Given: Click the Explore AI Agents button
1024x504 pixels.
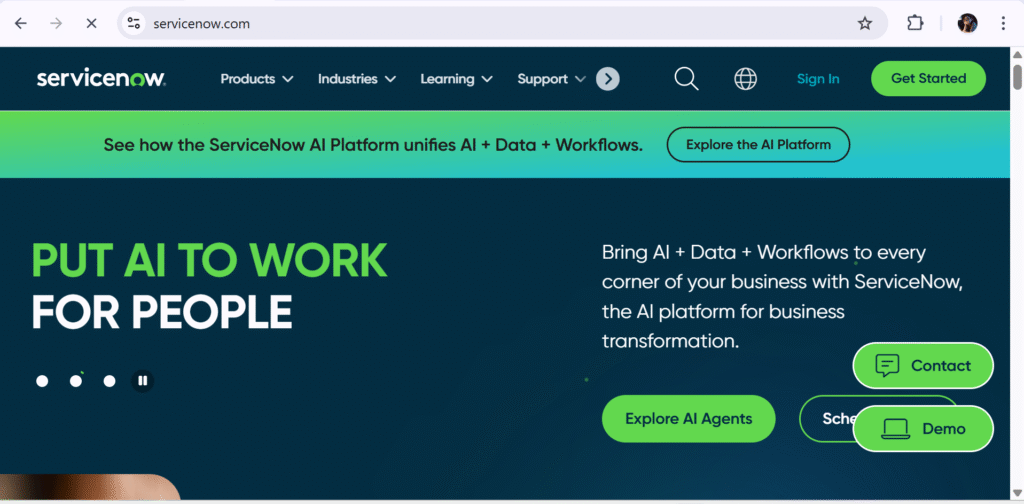Looking at the screenshot, I should pyautogui.click(x=688, y=418).
